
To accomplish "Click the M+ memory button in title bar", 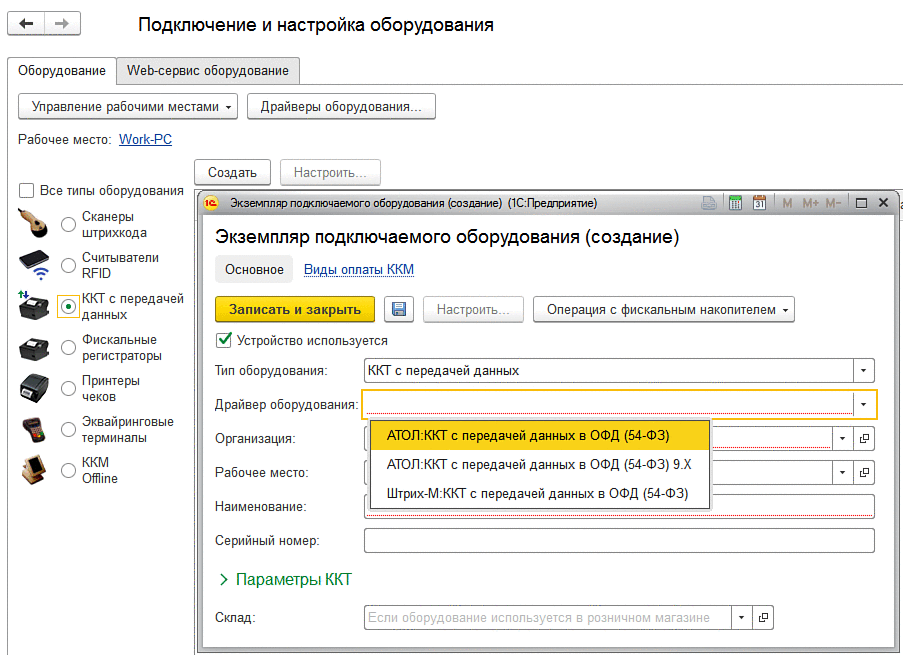I will [810, 203].
